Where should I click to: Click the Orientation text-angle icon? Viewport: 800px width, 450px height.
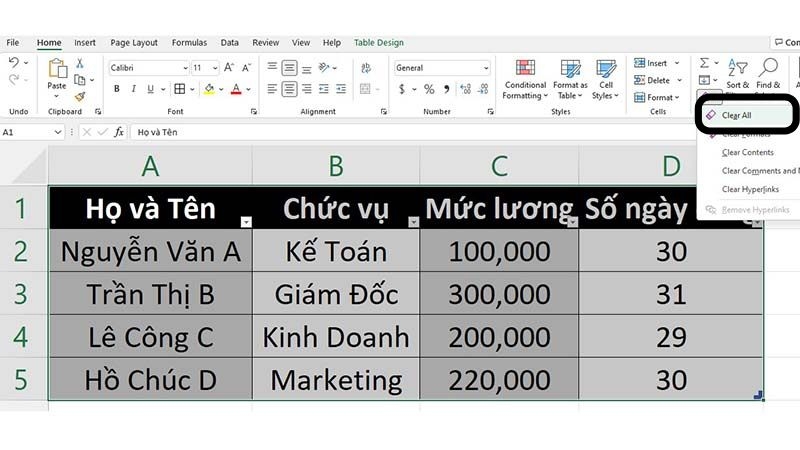[x=324, y=67]
